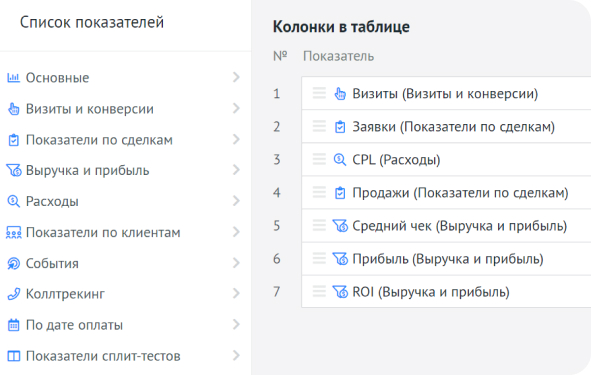Open the Показатели по сделкам category label

99,140
